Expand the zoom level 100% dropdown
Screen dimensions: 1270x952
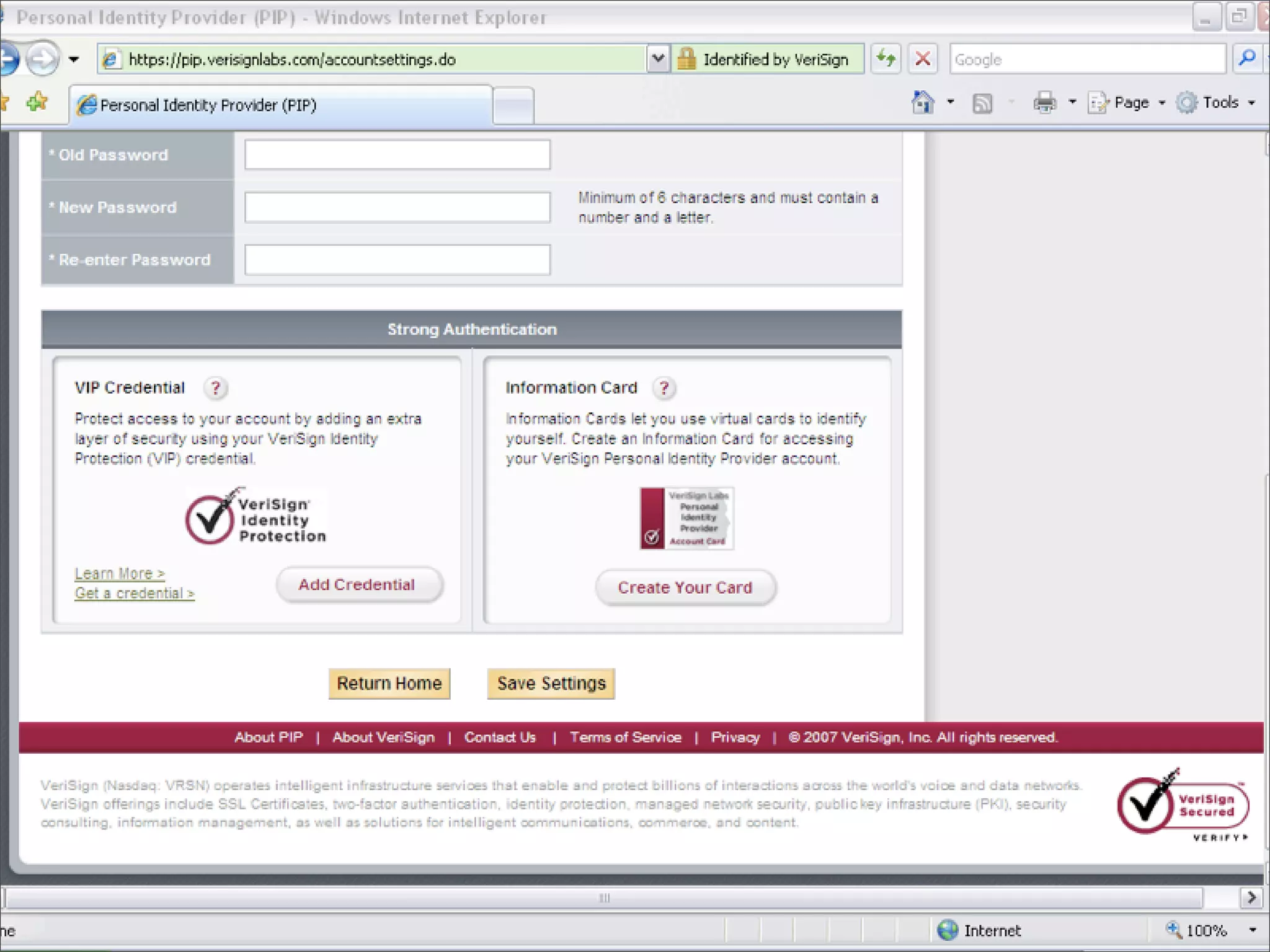[x=1252, y=930]
